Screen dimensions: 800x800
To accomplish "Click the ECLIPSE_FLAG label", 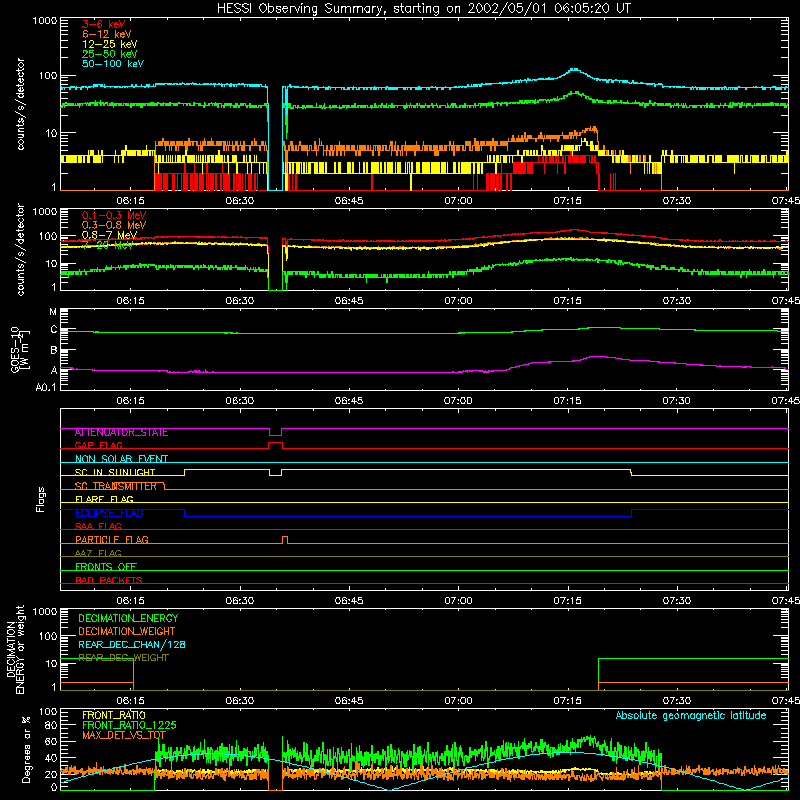I will point(109,513).
